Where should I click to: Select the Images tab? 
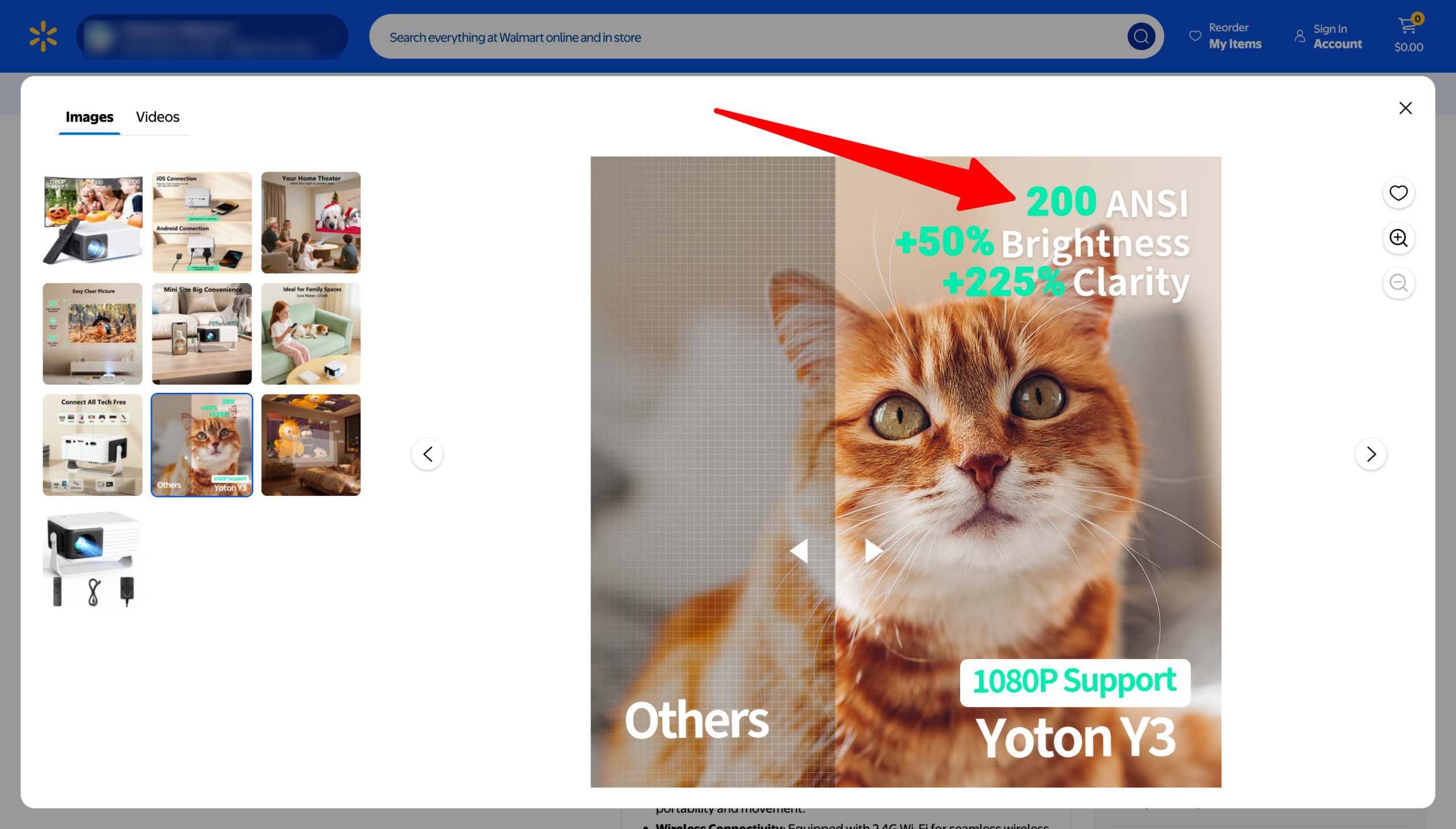[89, 117]
